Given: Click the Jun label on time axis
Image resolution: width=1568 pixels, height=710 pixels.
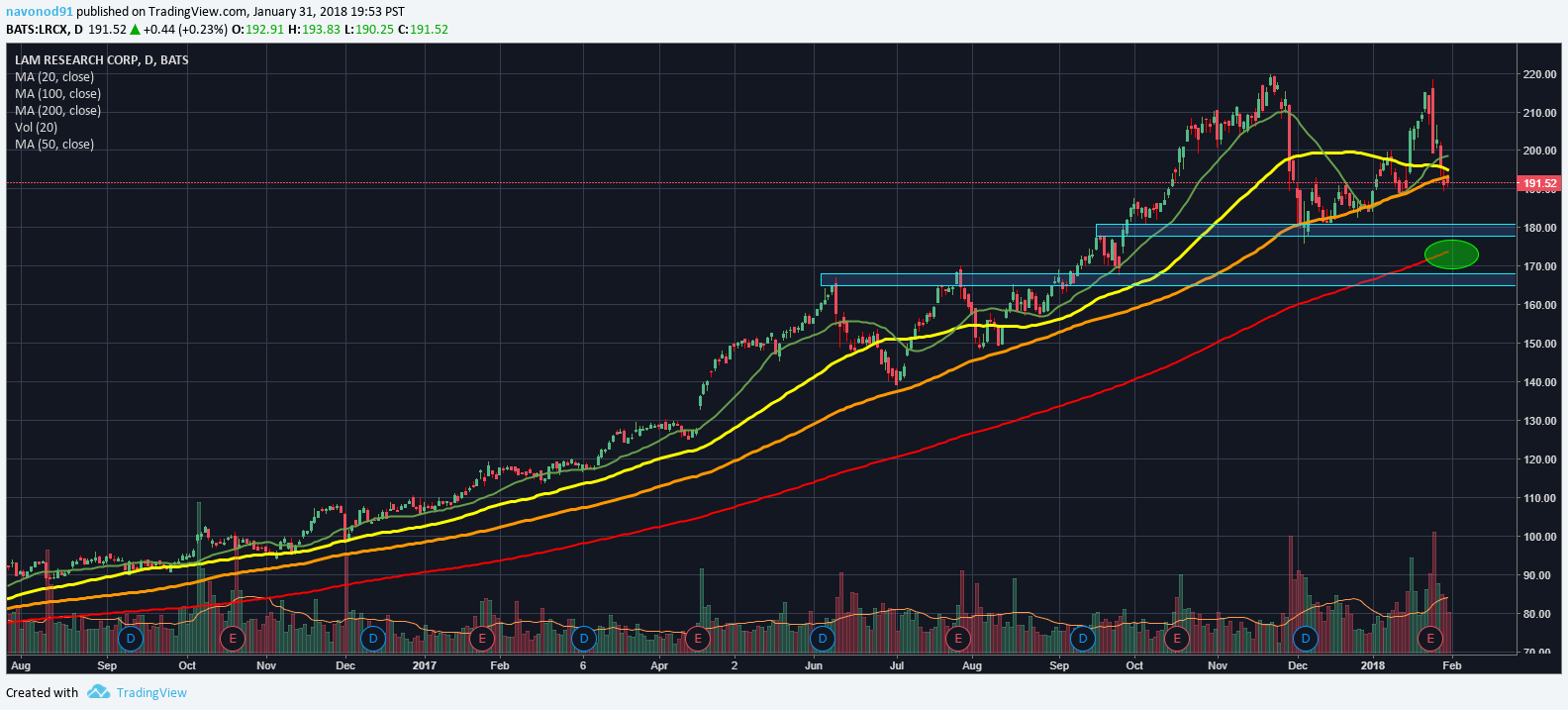Looking at the screenshot, I should coord(814,665).
